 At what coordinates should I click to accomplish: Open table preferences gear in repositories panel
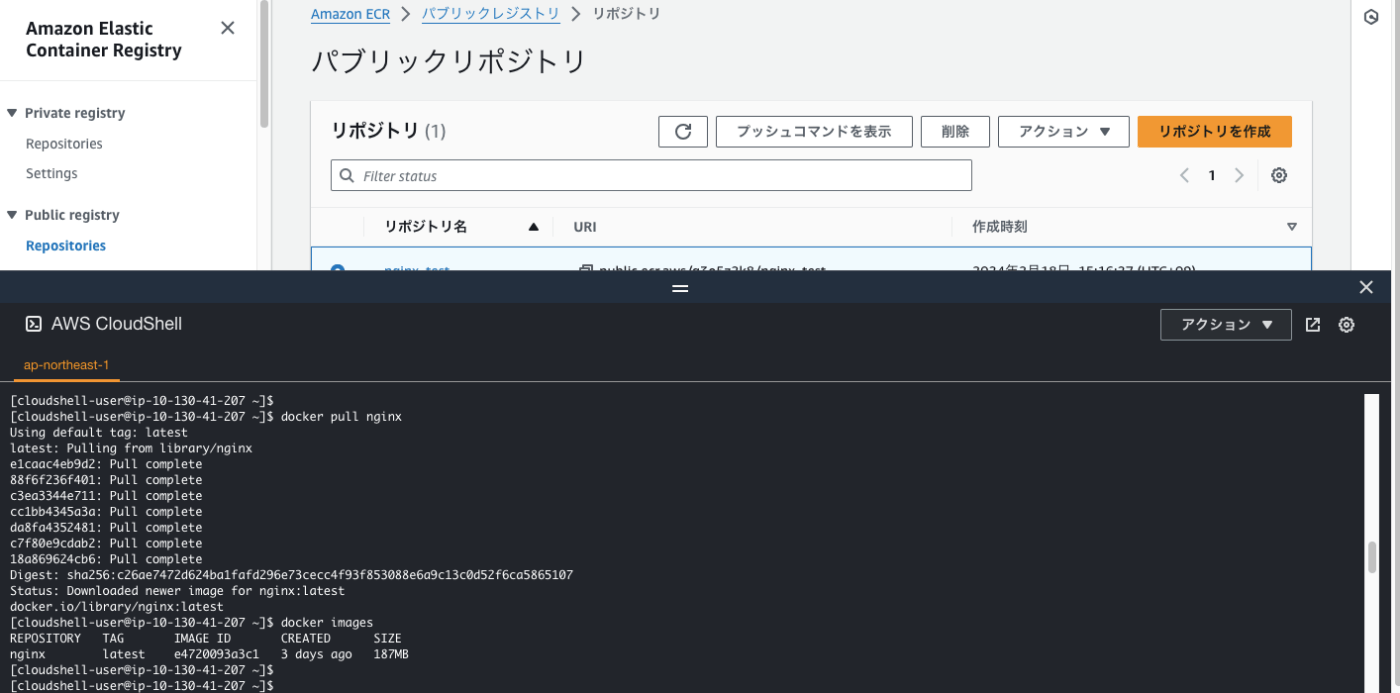pos(1278,175)
